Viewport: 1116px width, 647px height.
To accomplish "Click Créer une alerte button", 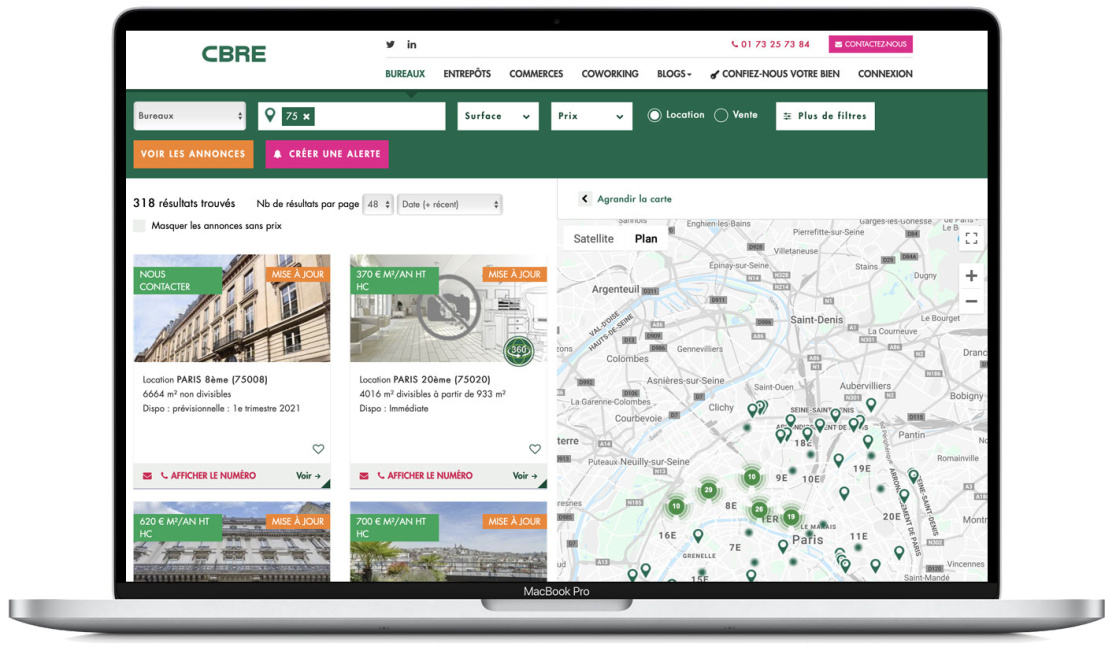I will click(x=327, y=154).
